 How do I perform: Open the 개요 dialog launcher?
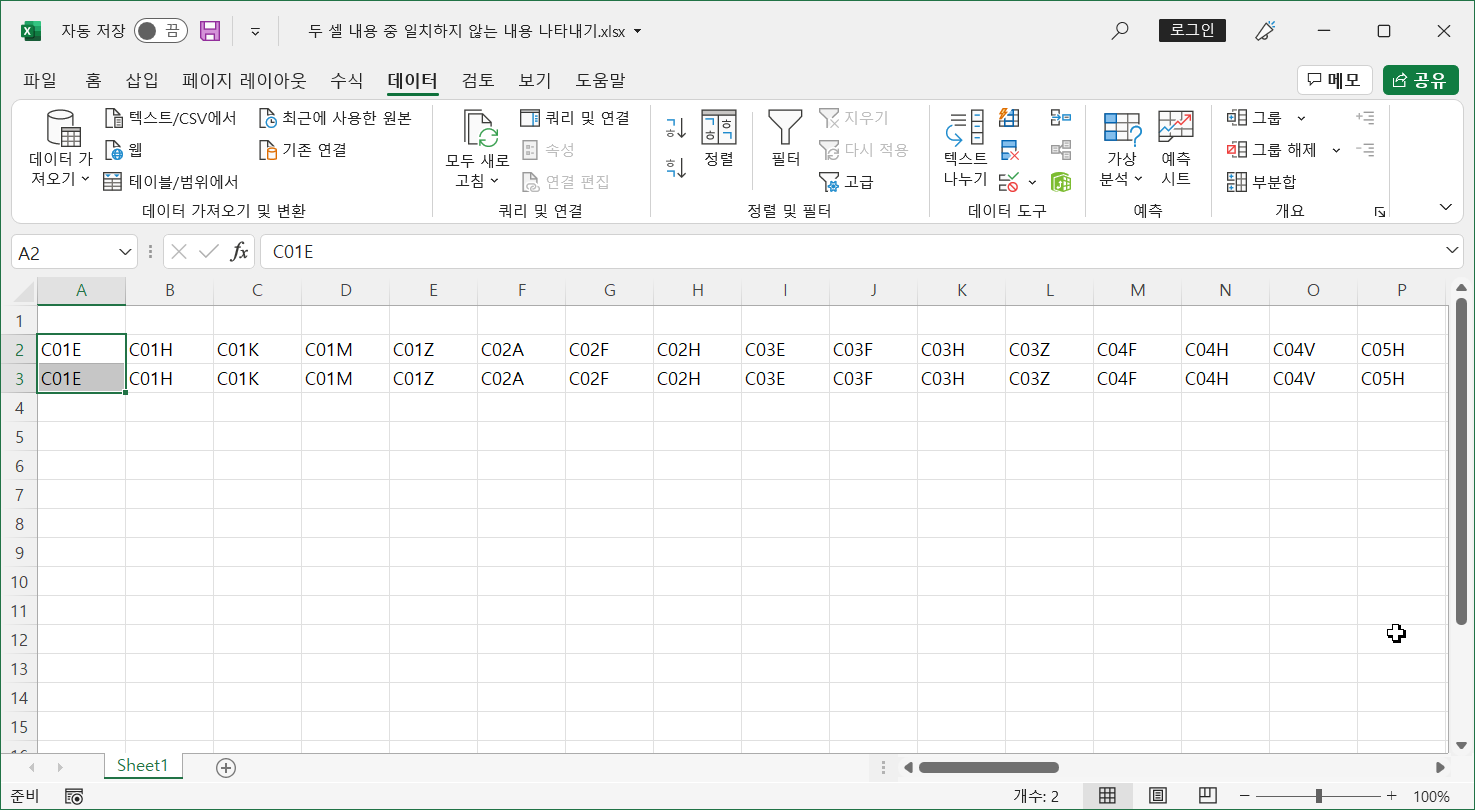pos(1380,212)
